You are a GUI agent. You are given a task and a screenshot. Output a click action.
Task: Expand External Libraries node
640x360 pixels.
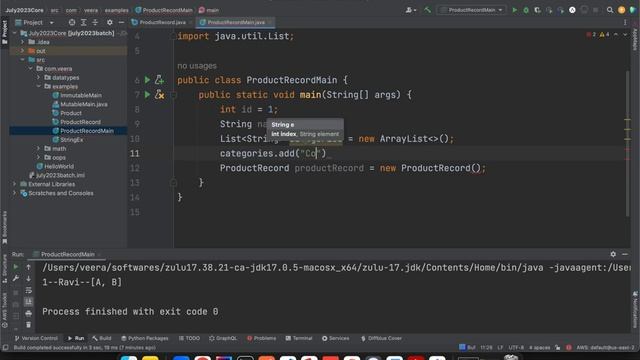[15, 184]
